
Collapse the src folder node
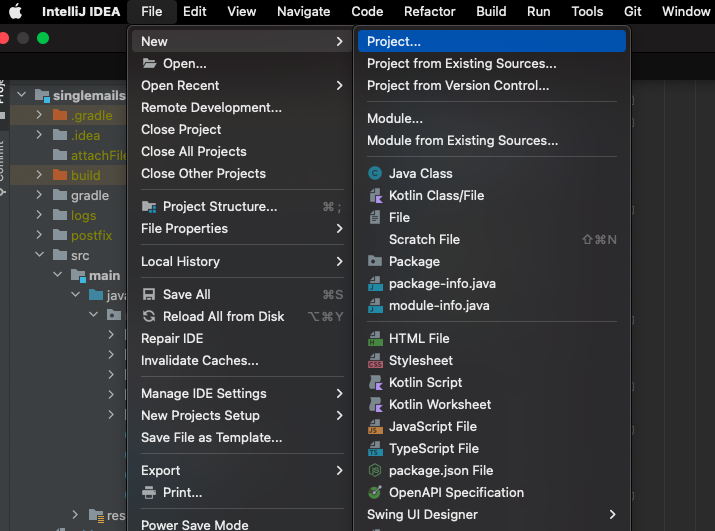[x=40, y=255]
